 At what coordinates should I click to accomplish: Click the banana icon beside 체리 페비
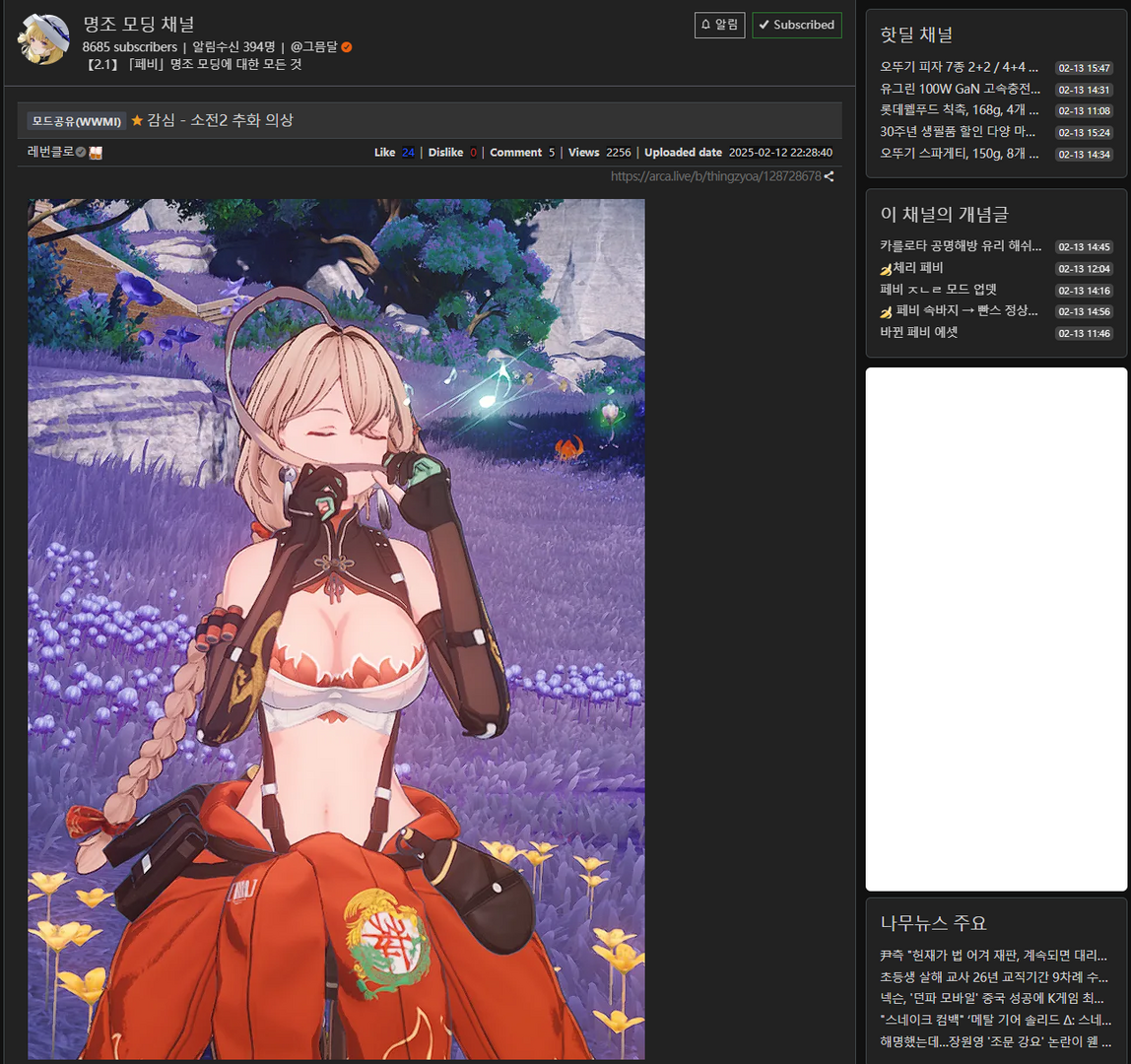pos(886,269)
